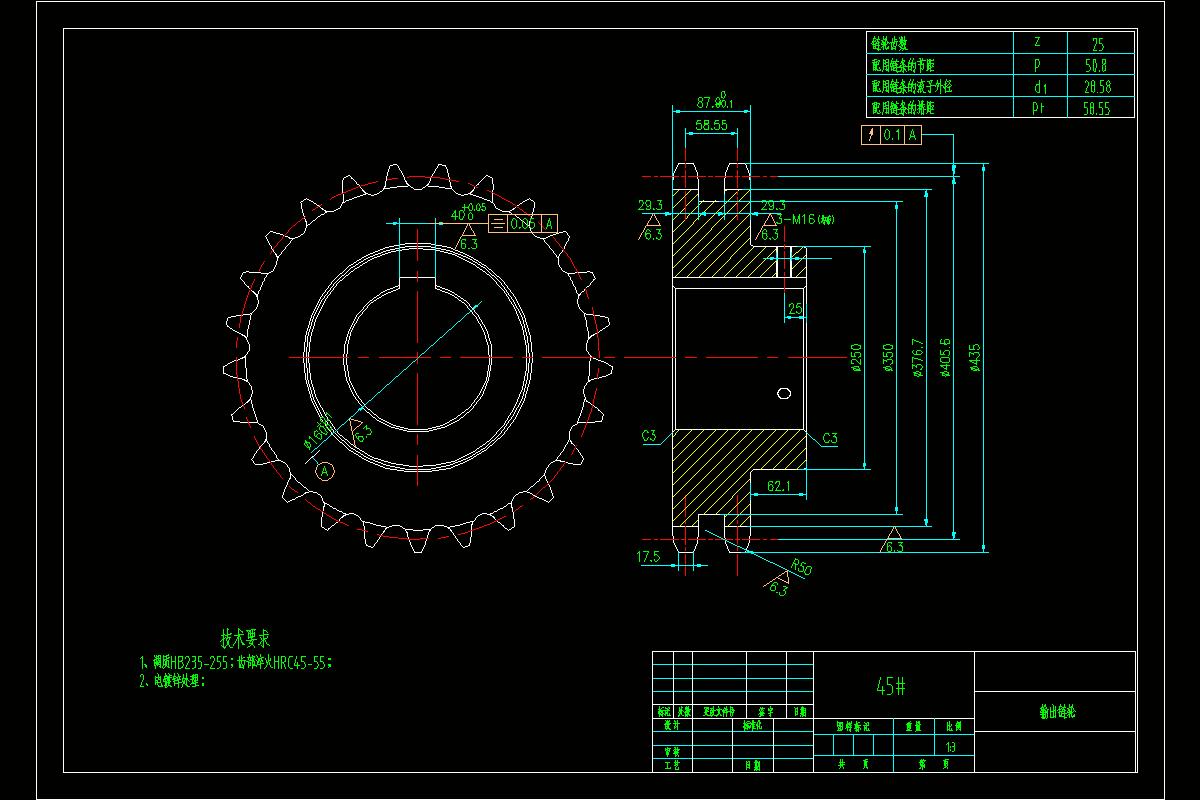1200x800 pixels.
Task: Select the ø405.6 diameter dimension
Action: click(946, 357)
